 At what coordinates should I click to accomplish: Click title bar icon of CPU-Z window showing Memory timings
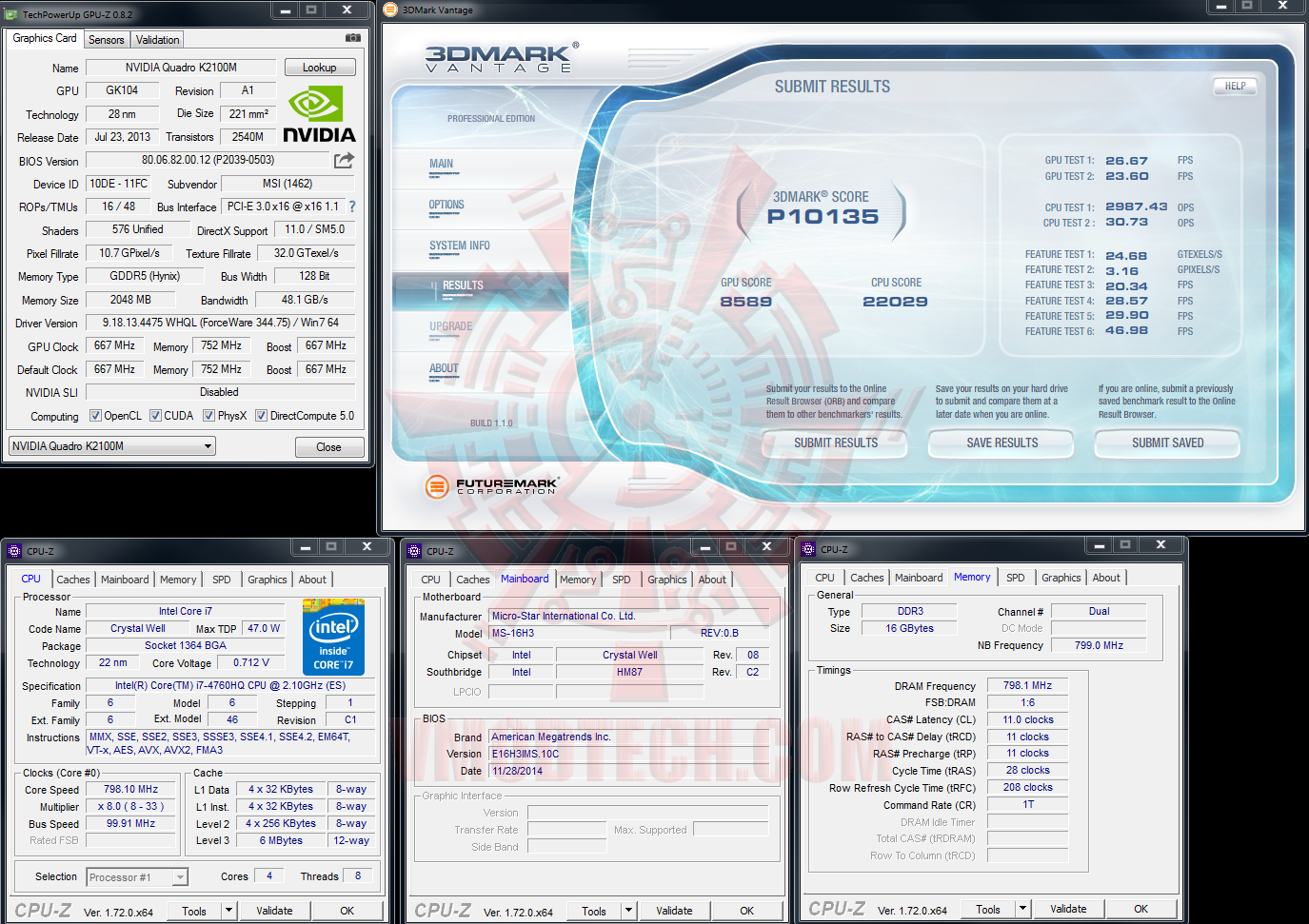(808, 549)
